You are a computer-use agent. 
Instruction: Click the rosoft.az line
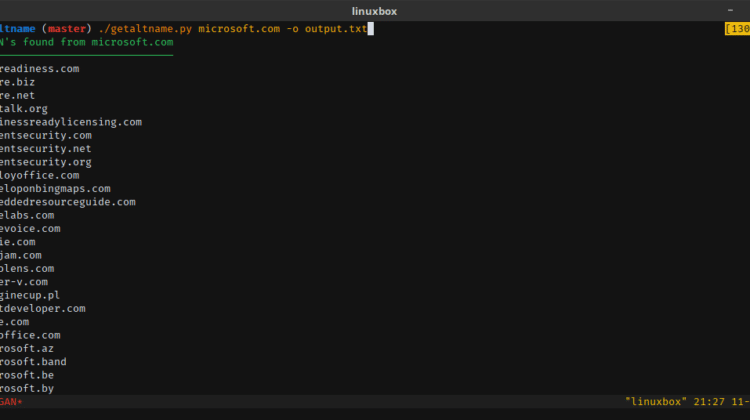click(27, 349)
